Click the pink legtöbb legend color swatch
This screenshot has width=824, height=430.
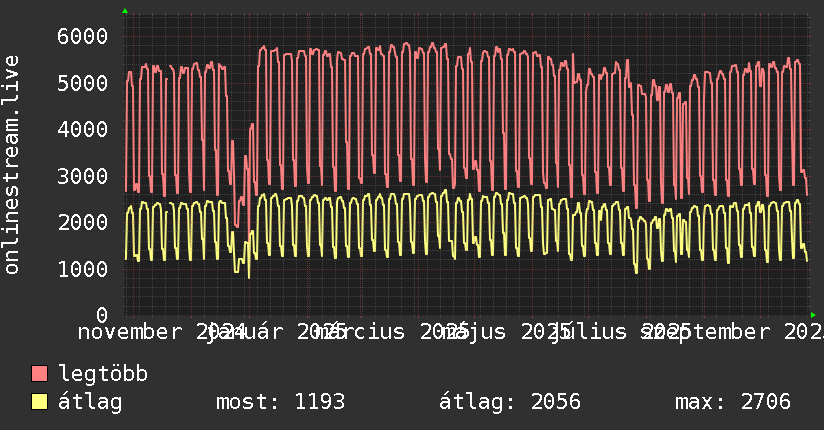tap(39, 374)
